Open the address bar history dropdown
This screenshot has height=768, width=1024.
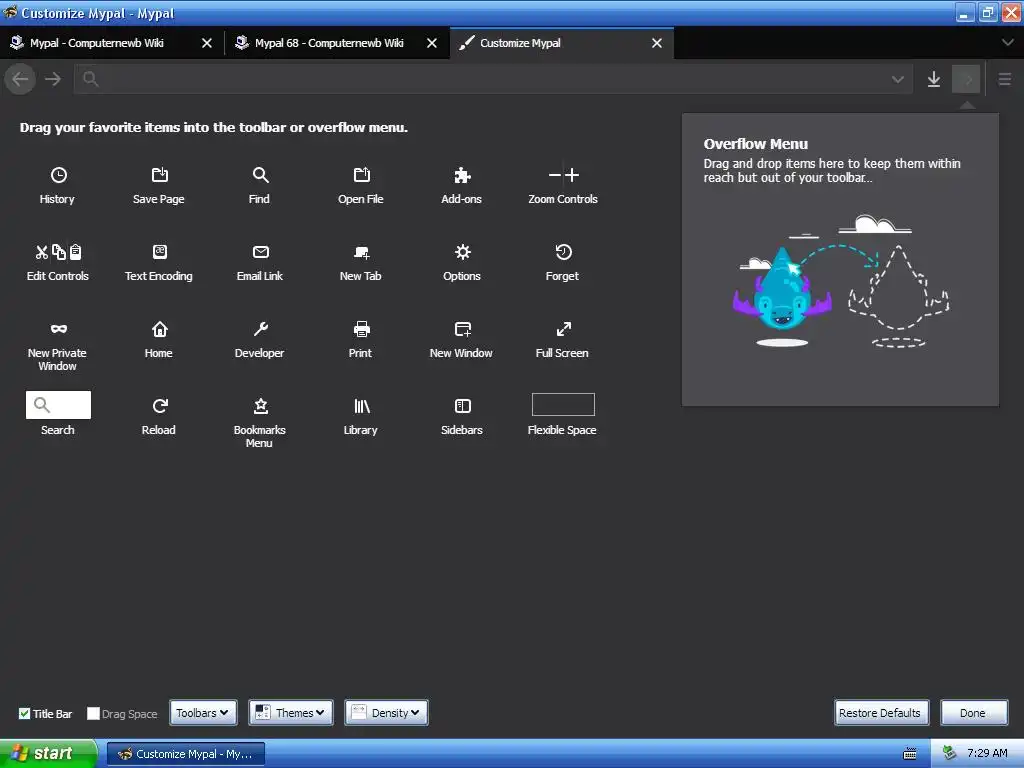pyautogui.click(x=898, y=80)
